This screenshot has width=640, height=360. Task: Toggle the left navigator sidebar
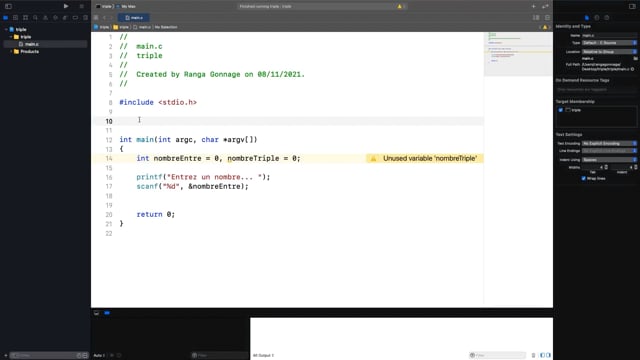[8, 6]
